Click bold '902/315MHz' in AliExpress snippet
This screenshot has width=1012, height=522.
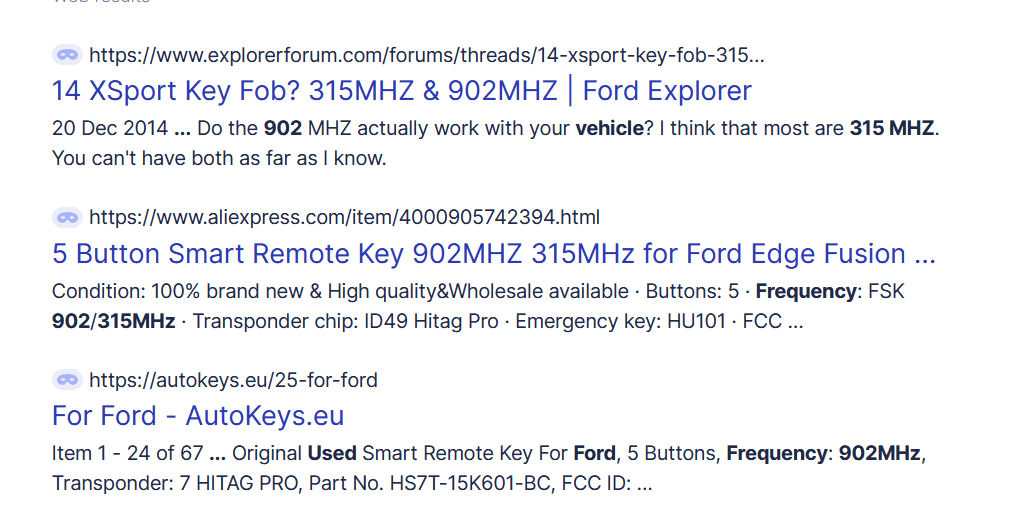[113, 321]
